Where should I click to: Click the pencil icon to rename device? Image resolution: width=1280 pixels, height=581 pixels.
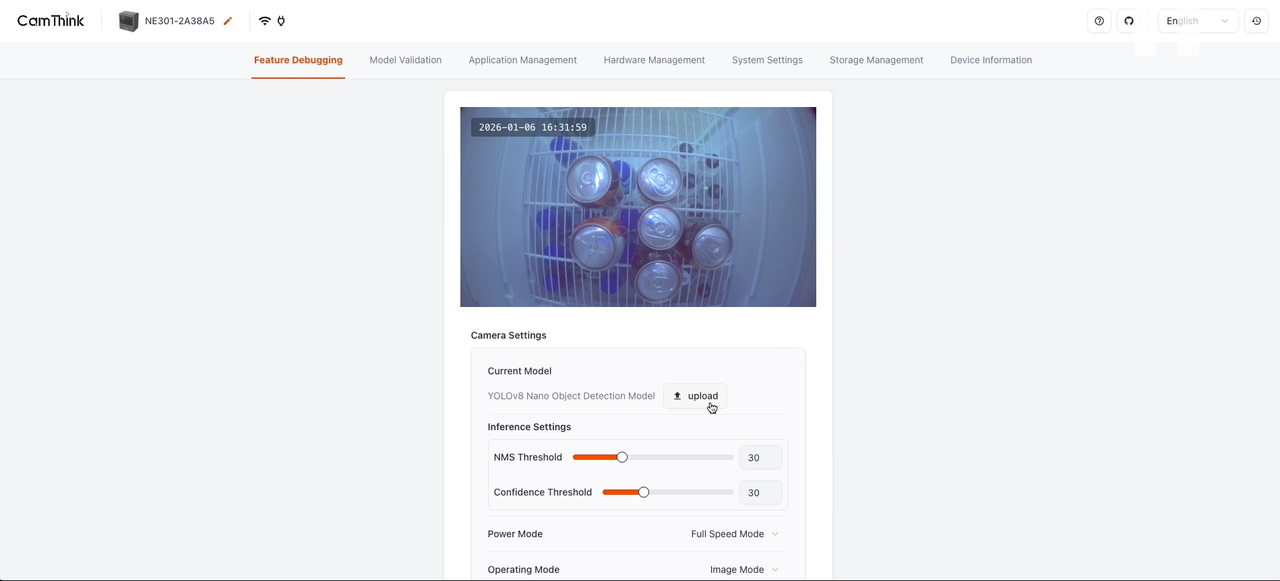(x=228, y=21)
